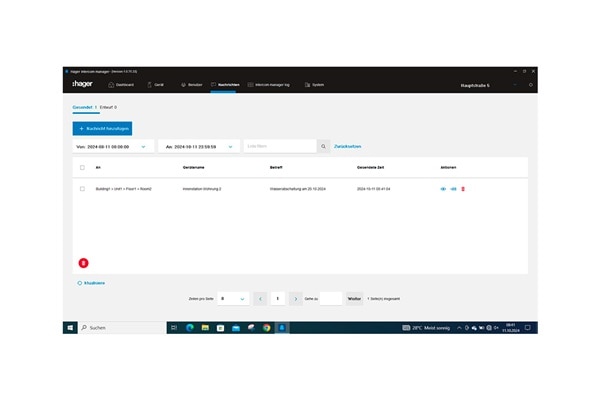Click the resend icon for the Building1 message

pos(453,189)
